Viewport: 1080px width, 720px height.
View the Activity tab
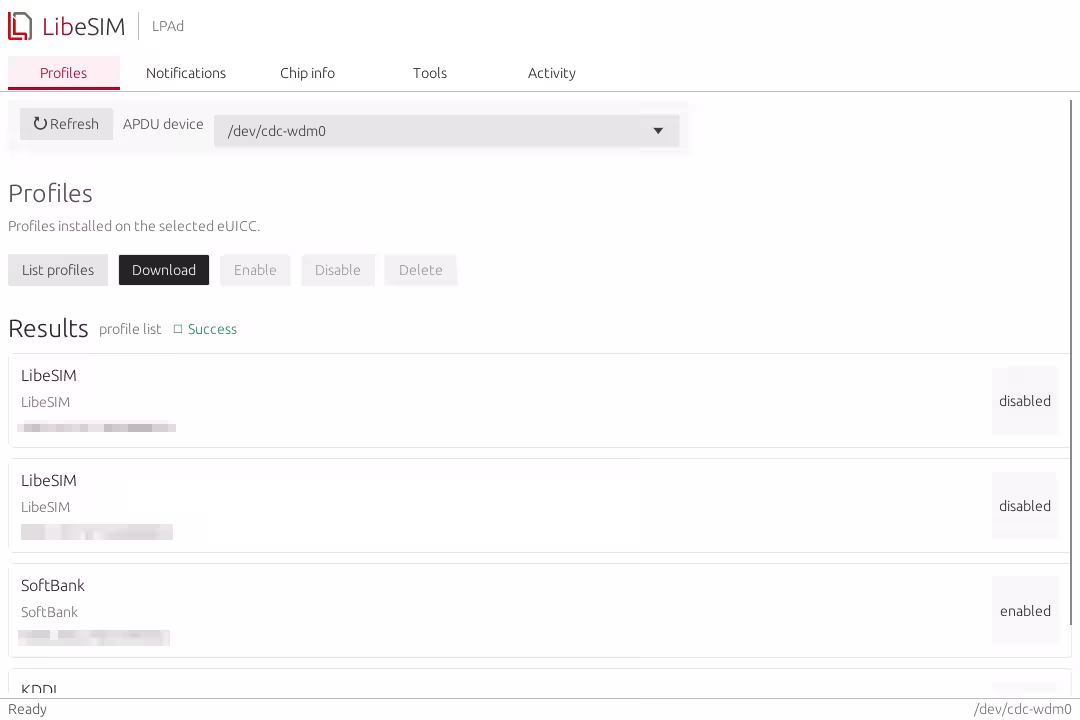click(x=552, y=73)
